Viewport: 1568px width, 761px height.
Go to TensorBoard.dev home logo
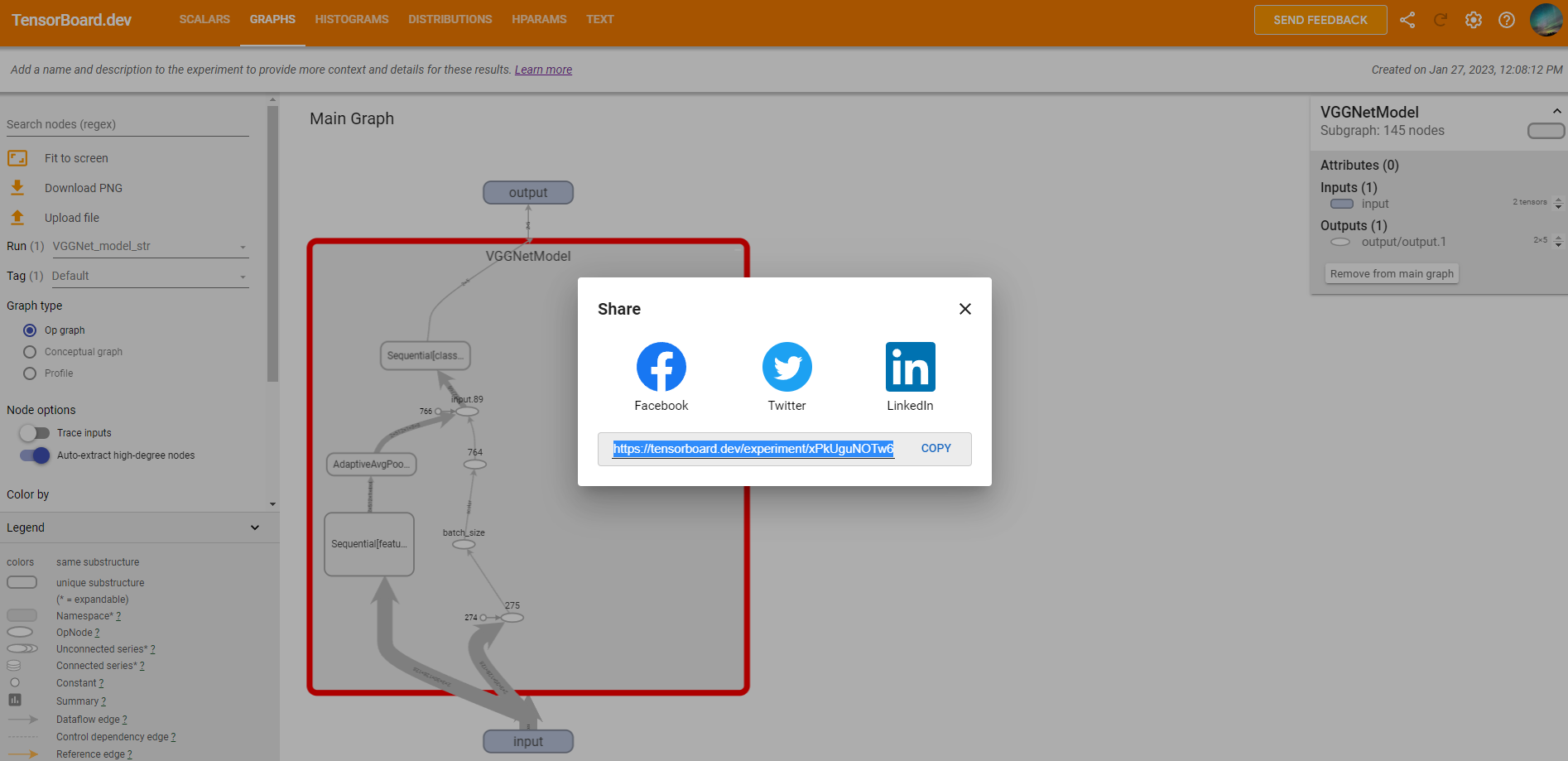(x=71, y=20)
